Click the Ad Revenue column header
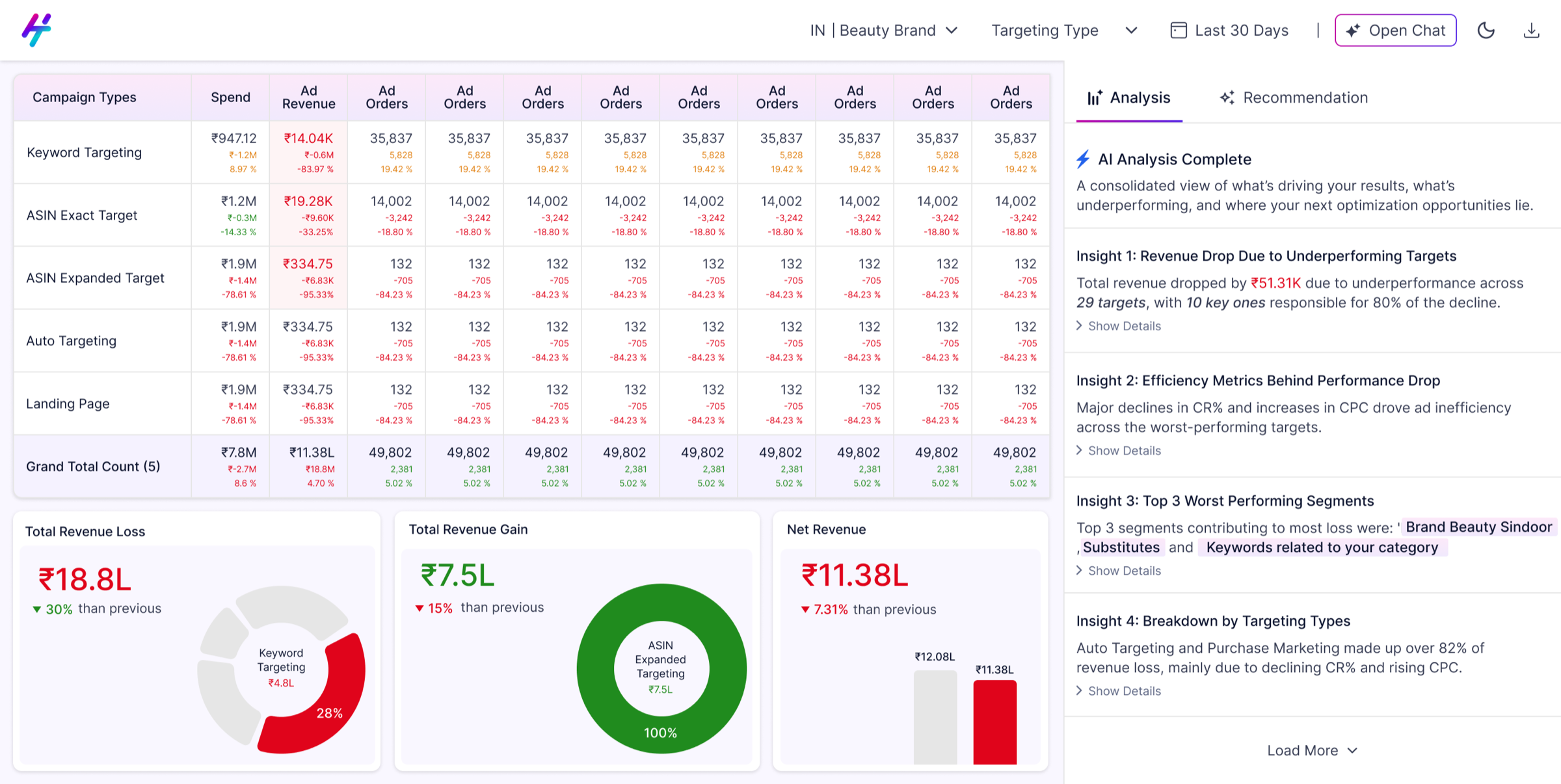Screen dimensions: 1561x784 308,98
